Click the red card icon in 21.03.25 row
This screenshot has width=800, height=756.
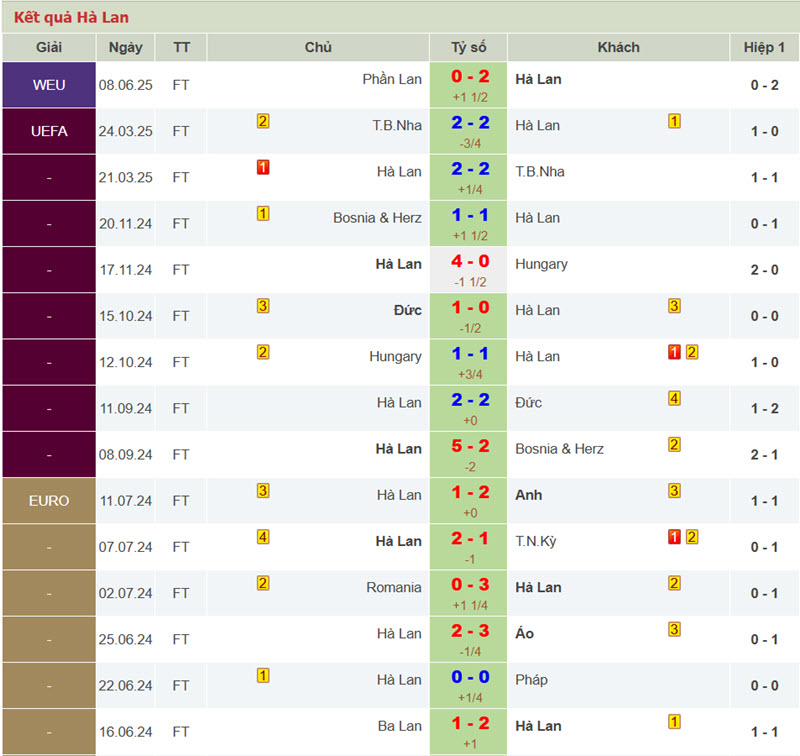pos(263,167)
